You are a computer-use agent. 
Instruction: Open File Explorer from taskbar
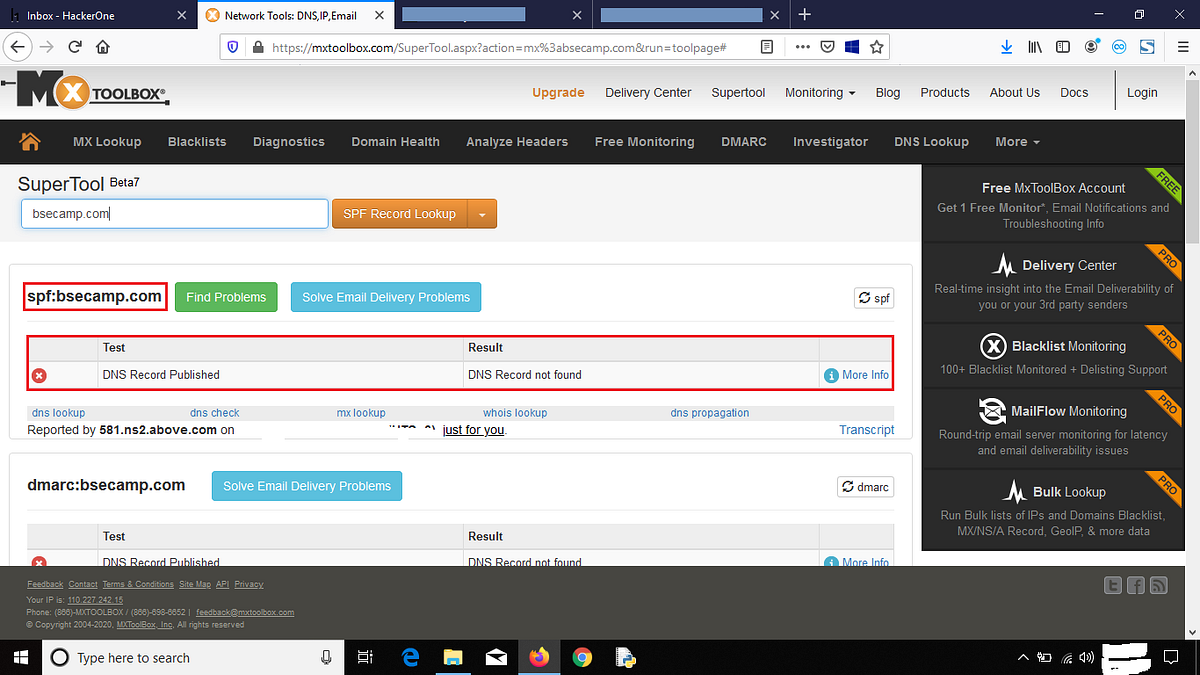[453, 657]
